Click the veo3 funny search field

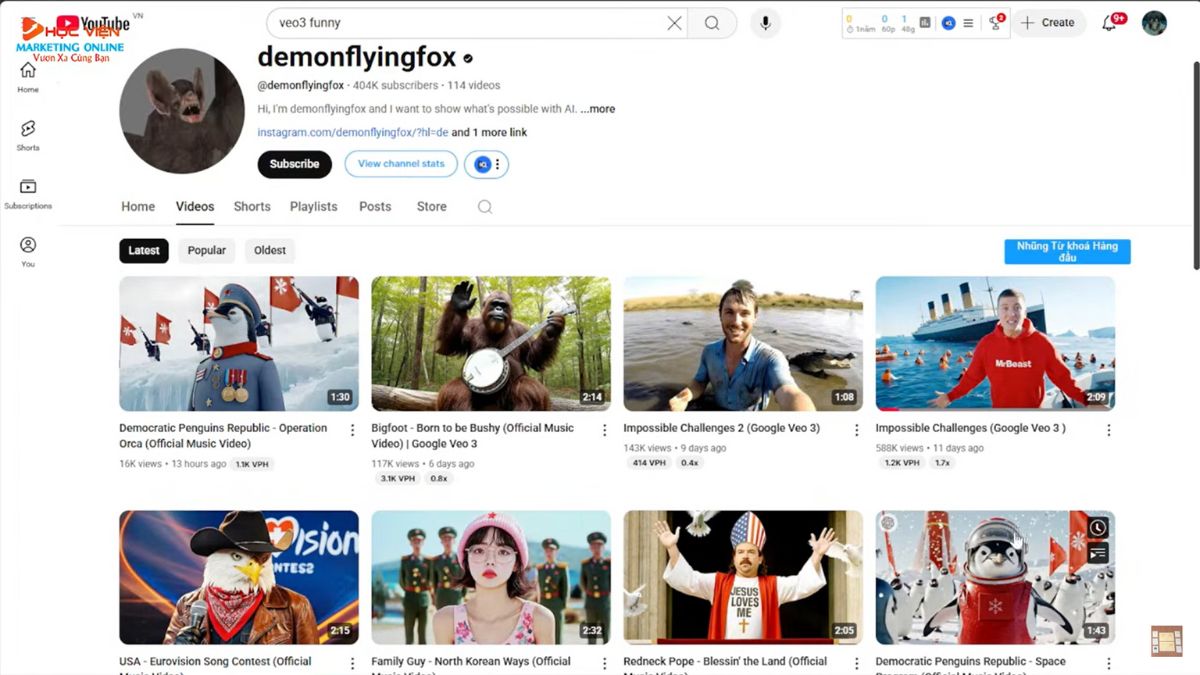(x=465, y=23)
